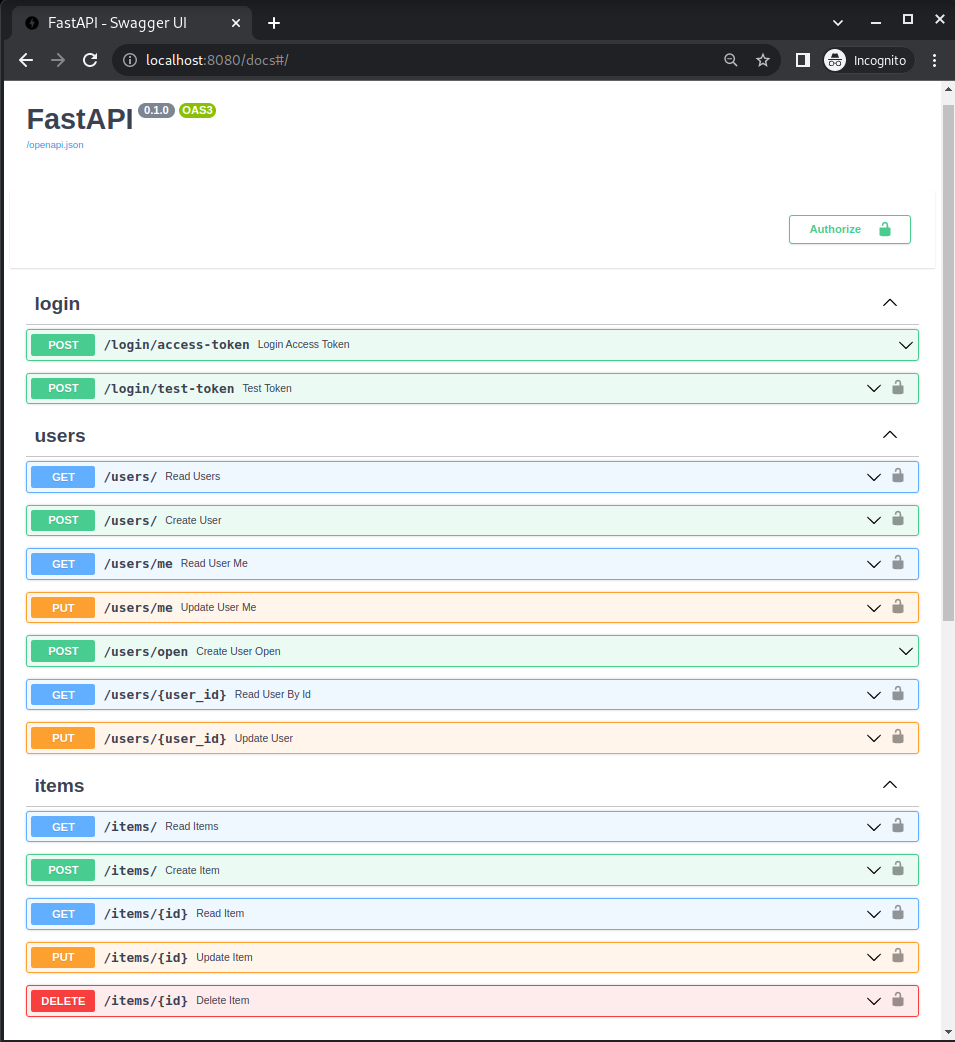Viewport: 955px width, 1042px height.
Task: Click the vertical scrollbar thumb
Action: pos(948,363)
